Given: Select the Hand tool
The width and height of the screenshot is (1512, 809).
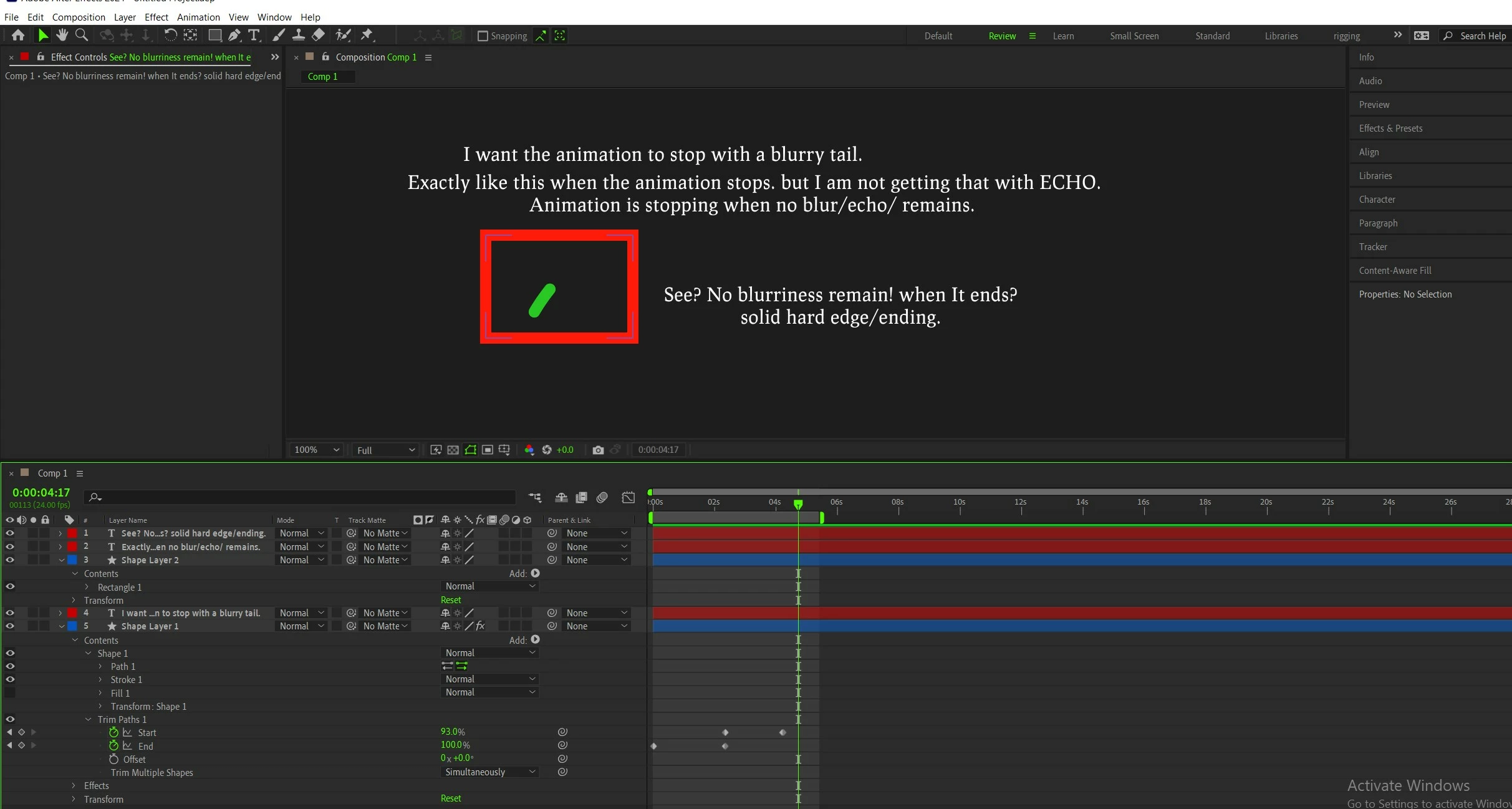Looking at the screenshot, I should [62, 36].
